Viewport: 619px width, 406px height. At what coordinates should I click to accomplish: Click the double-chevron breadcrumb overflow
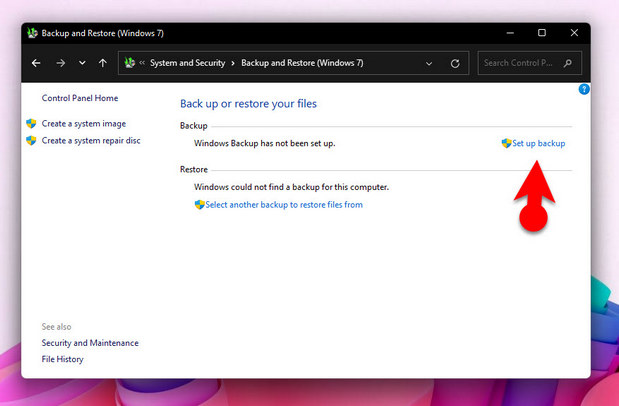pos(142,63)
